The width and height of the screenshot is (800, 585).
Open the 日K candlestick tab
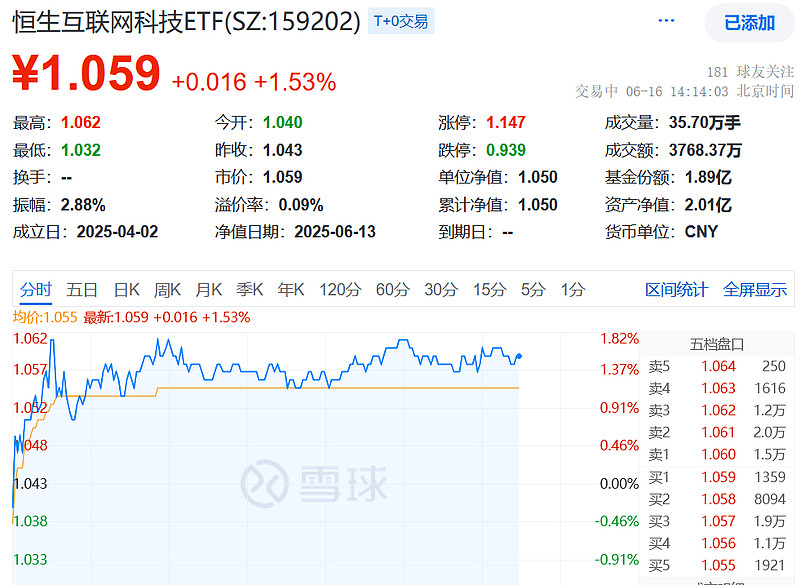tap(126, 290)
